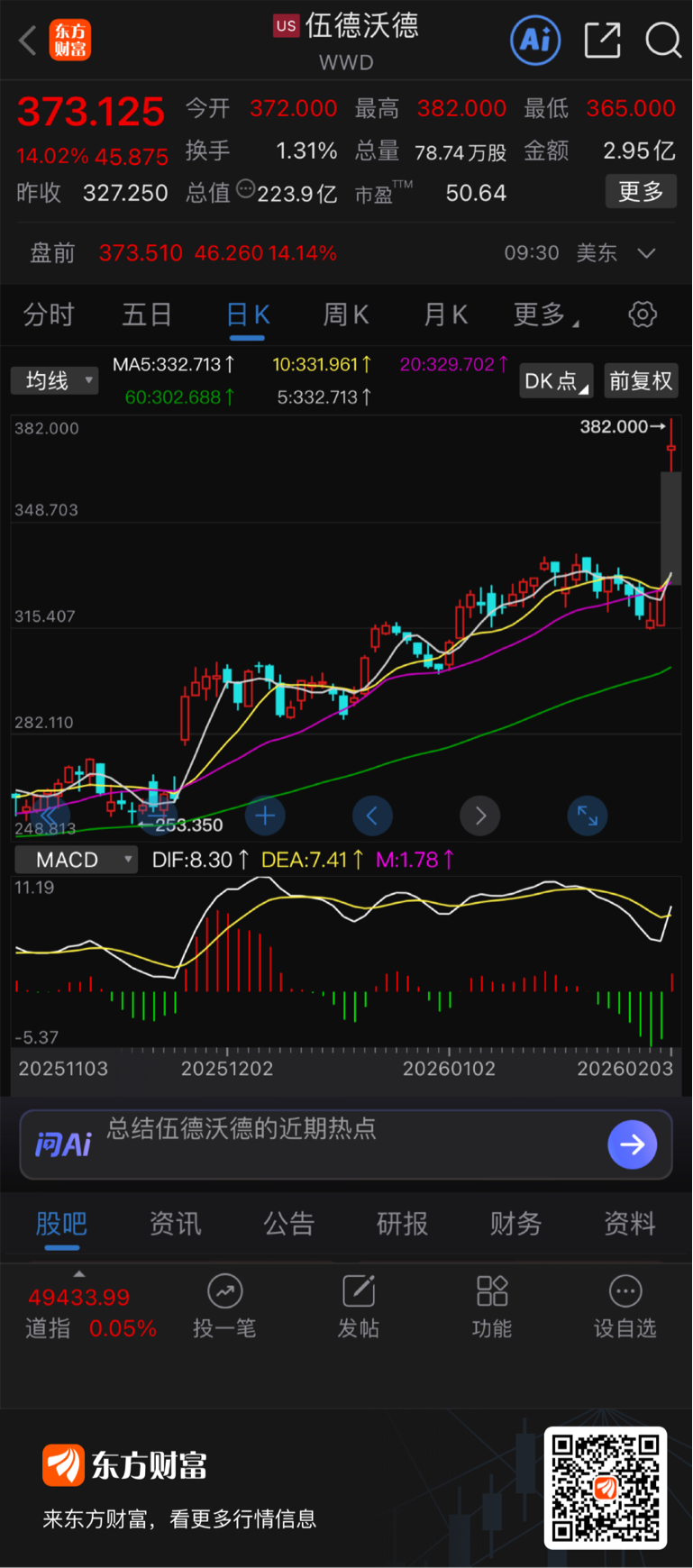The width and height of the screenshot is (693, 1568).
Task: Expand chart to fullscreen icon
Action: pyautogui.click(x=588, y=816)
